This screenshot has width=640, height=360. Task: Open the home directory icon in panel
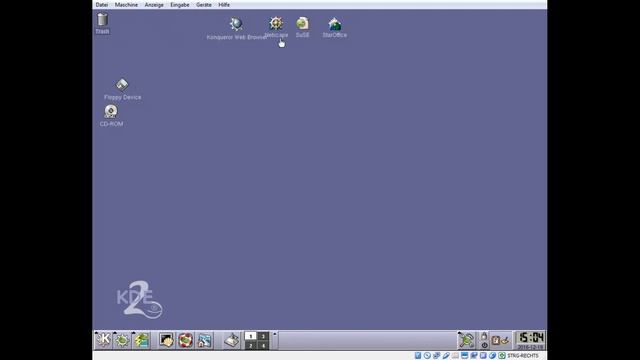point(204,340)
